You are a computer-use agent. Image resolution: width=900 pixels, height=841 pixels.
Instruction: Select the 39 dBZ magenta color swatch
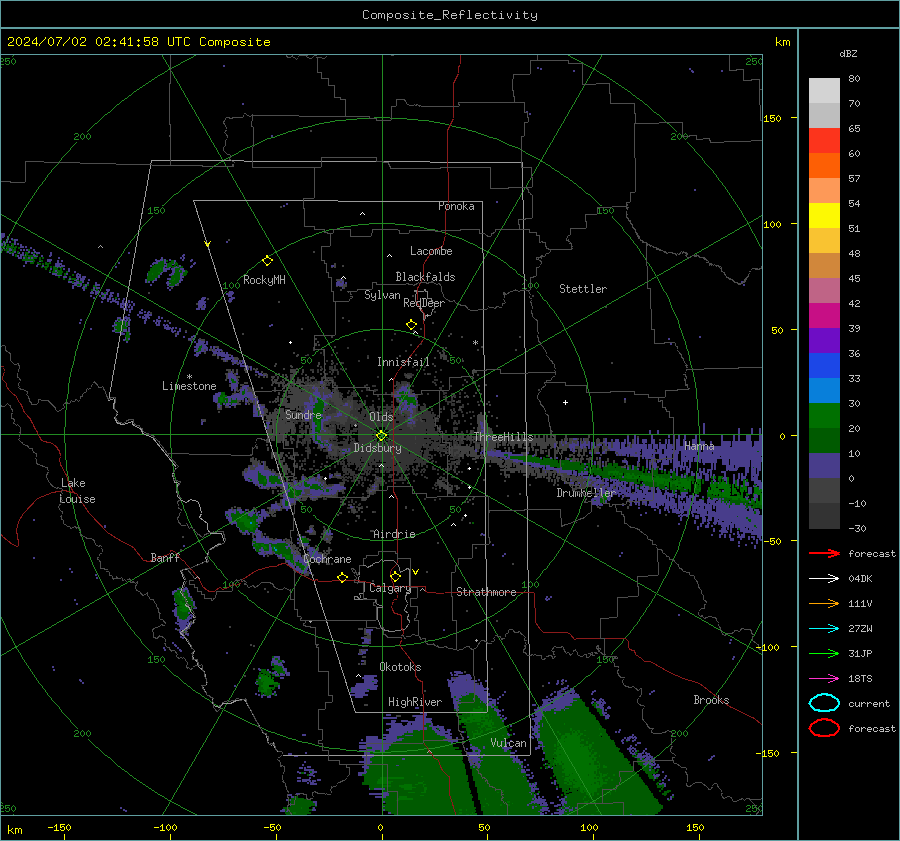click(824, 316)
